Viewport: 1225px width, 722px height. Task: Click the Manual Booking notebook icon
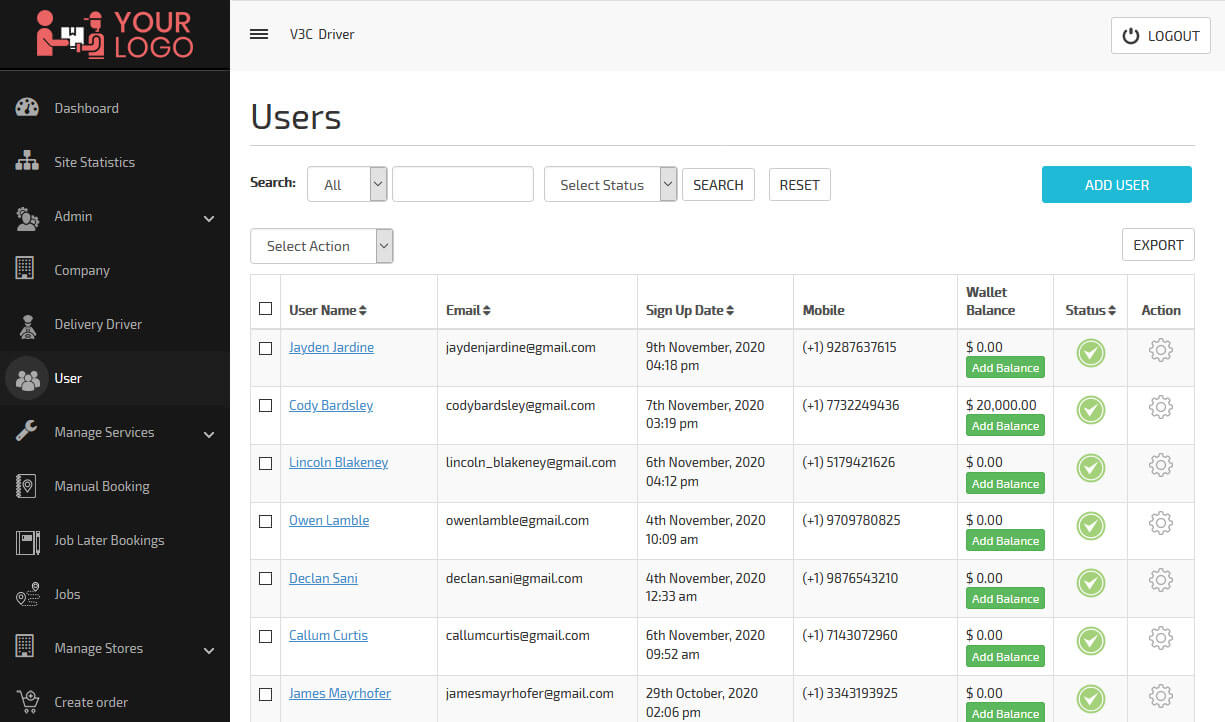click(x=26, y=486)
